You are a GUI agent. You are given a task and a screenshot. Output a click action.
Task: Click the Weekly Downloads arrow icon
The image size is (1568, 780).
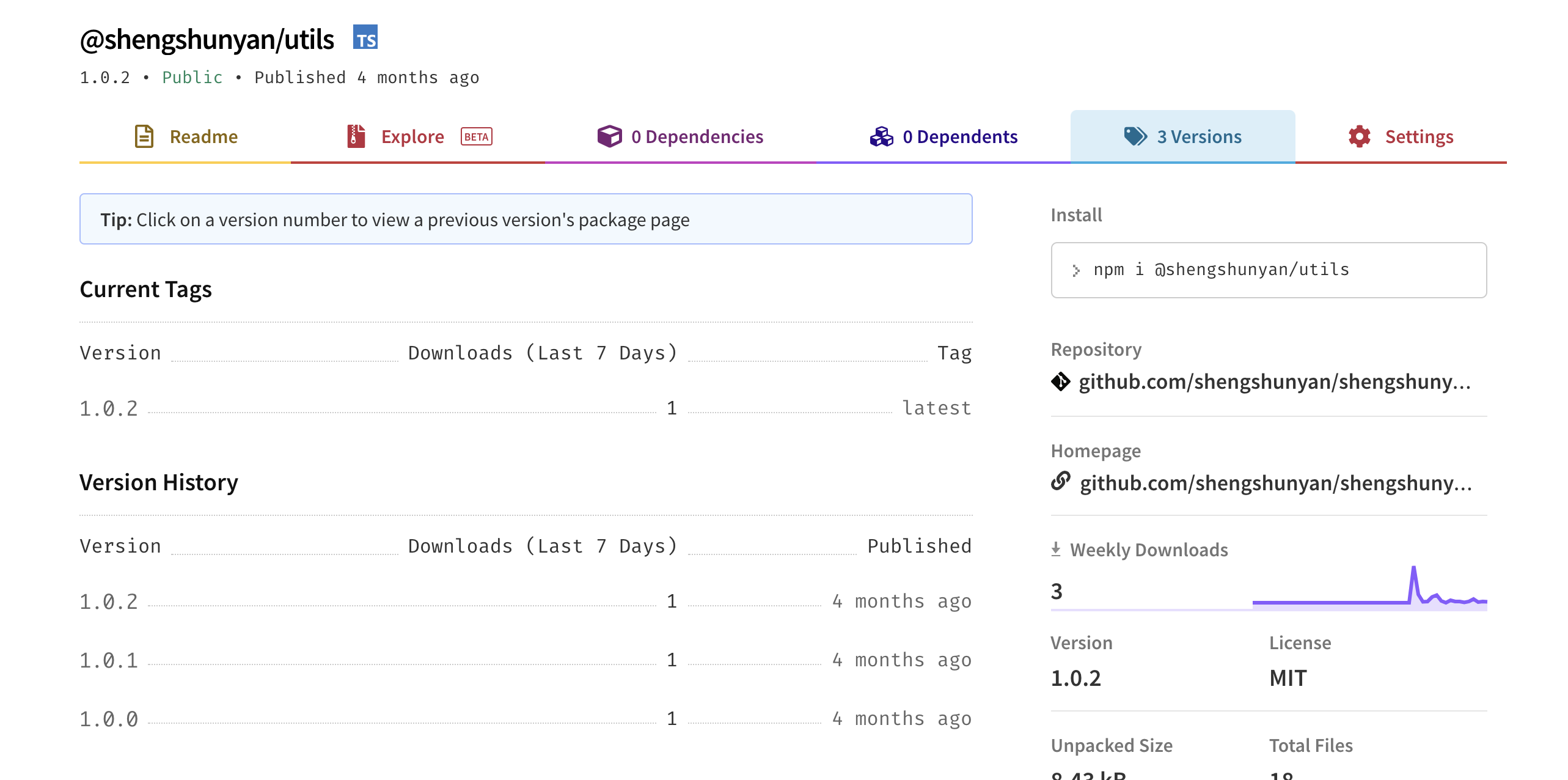(x=1056, y=550)
